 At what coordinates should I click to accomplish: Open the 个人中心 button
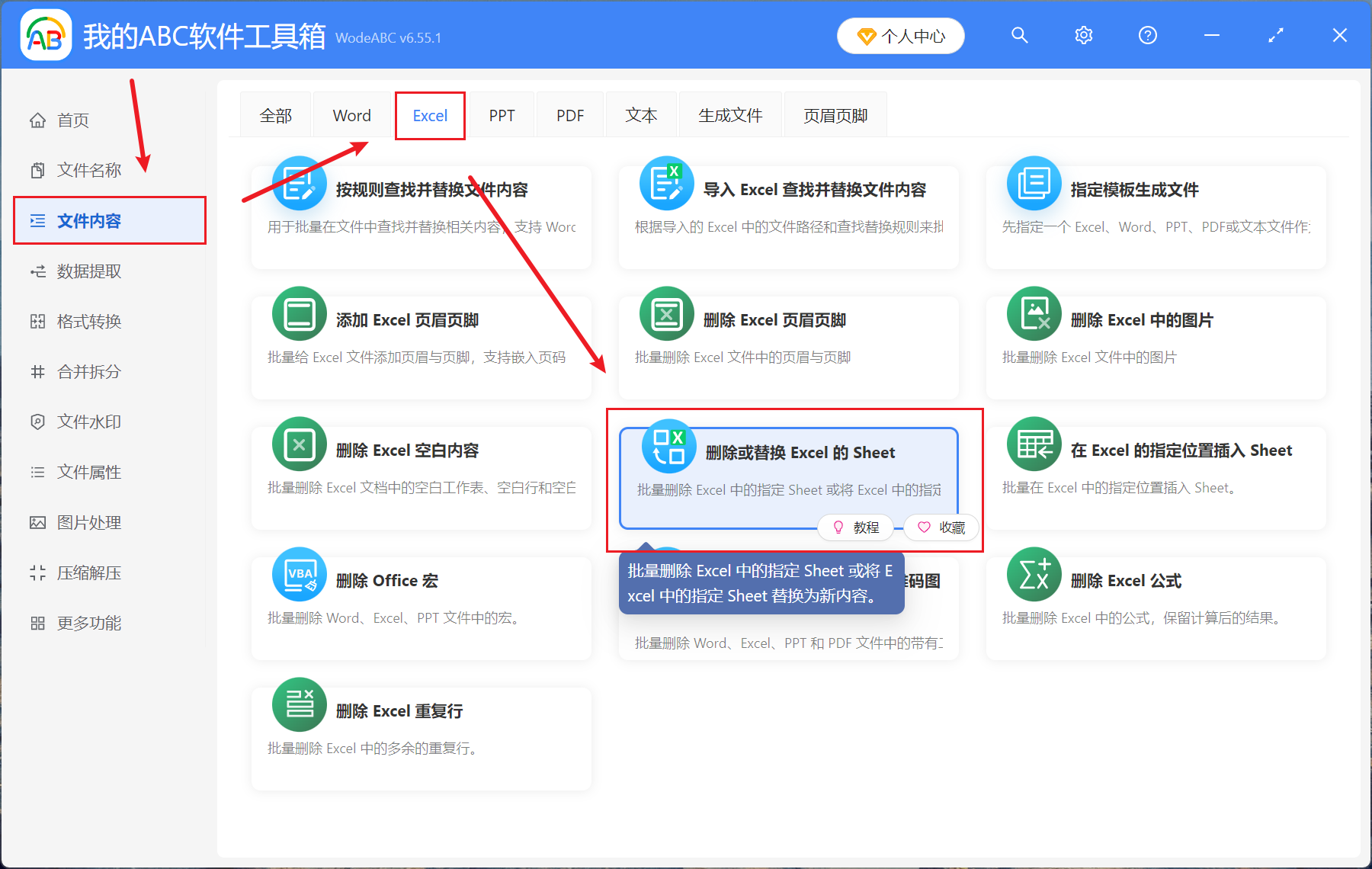coord(900,37)
